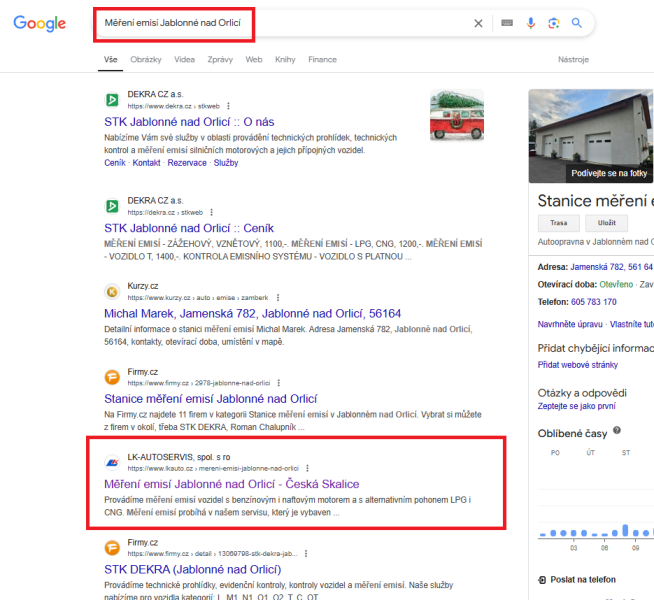
Task: Open the result STK Jablonné nad Orlicí :: Ceník
Action: (x=189, y=228)
